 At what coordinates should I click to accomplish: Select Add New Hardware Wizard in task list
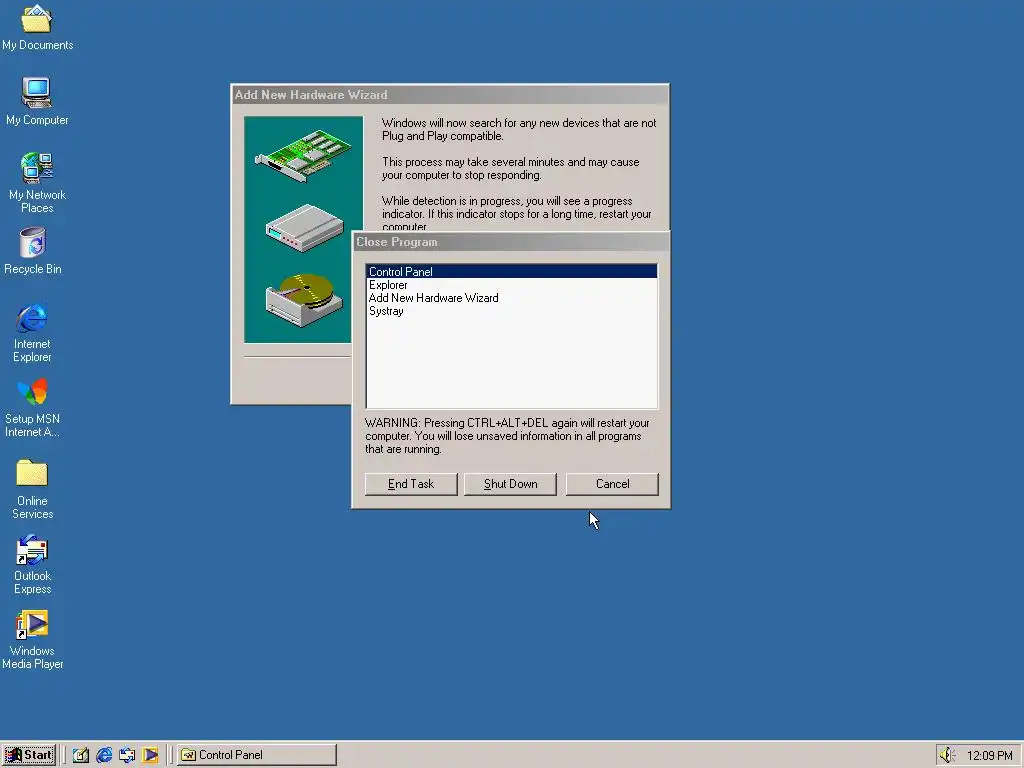coord(511,298)
